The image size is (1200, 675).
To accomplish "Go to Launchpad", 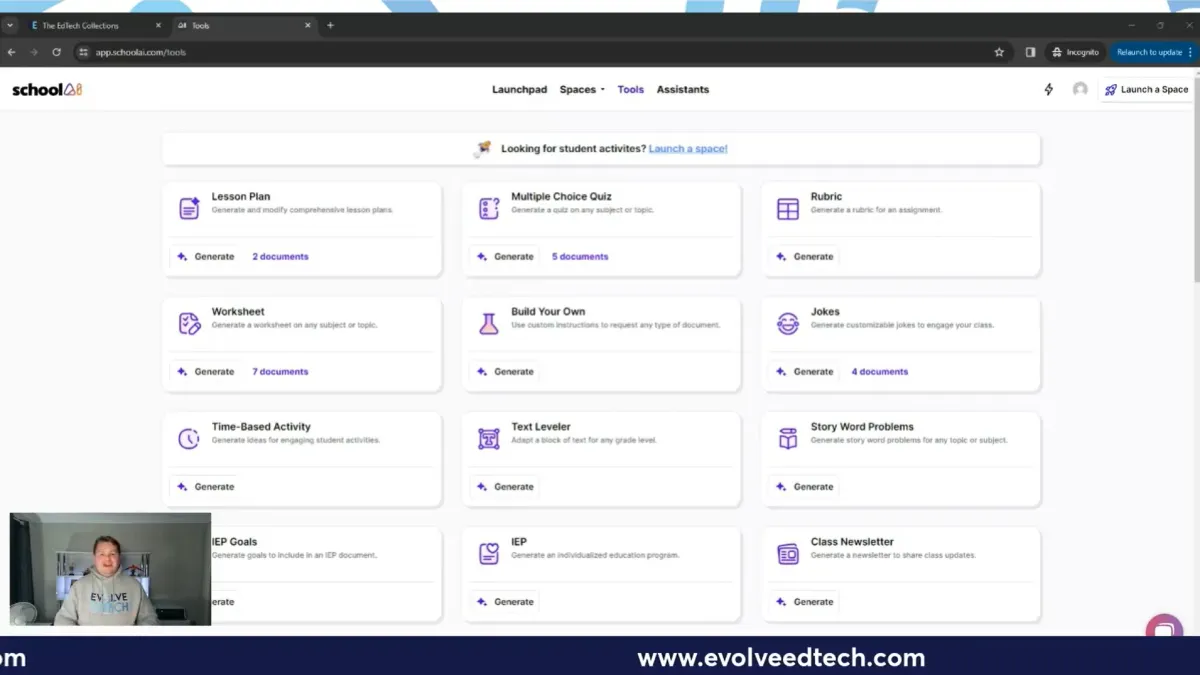I will pyautogui.click(x=519, y=89).
